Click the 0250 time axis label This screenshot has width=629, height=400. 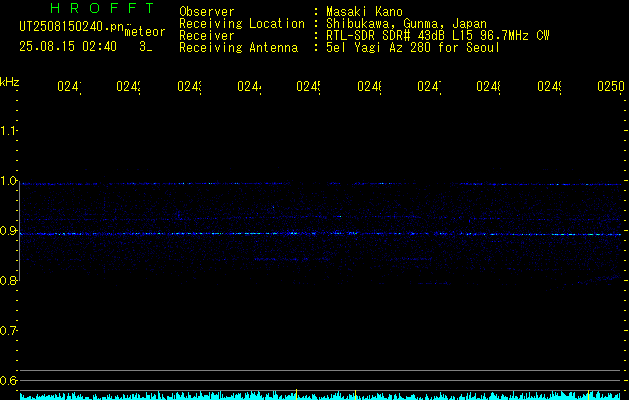(x=611, y=86)
